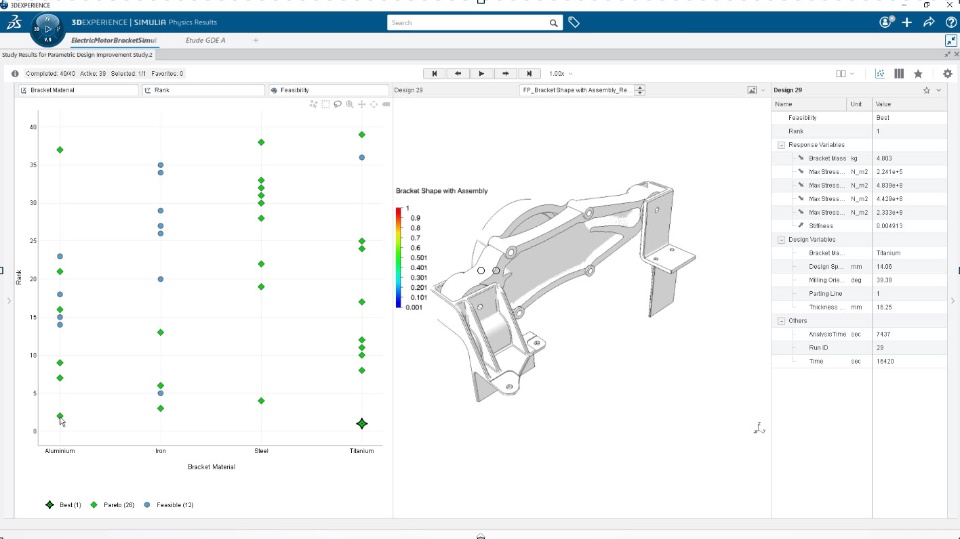Click the blue bottom of color legend
The height and width of the screenshot is (539, 960).
(399, 304)
